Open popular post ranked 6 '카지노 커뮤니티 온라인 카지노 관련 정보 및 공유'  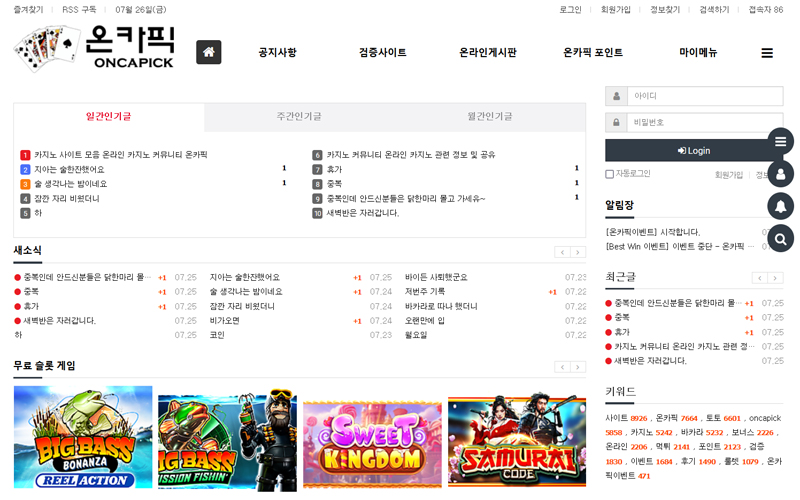click(x=411, y=155)
